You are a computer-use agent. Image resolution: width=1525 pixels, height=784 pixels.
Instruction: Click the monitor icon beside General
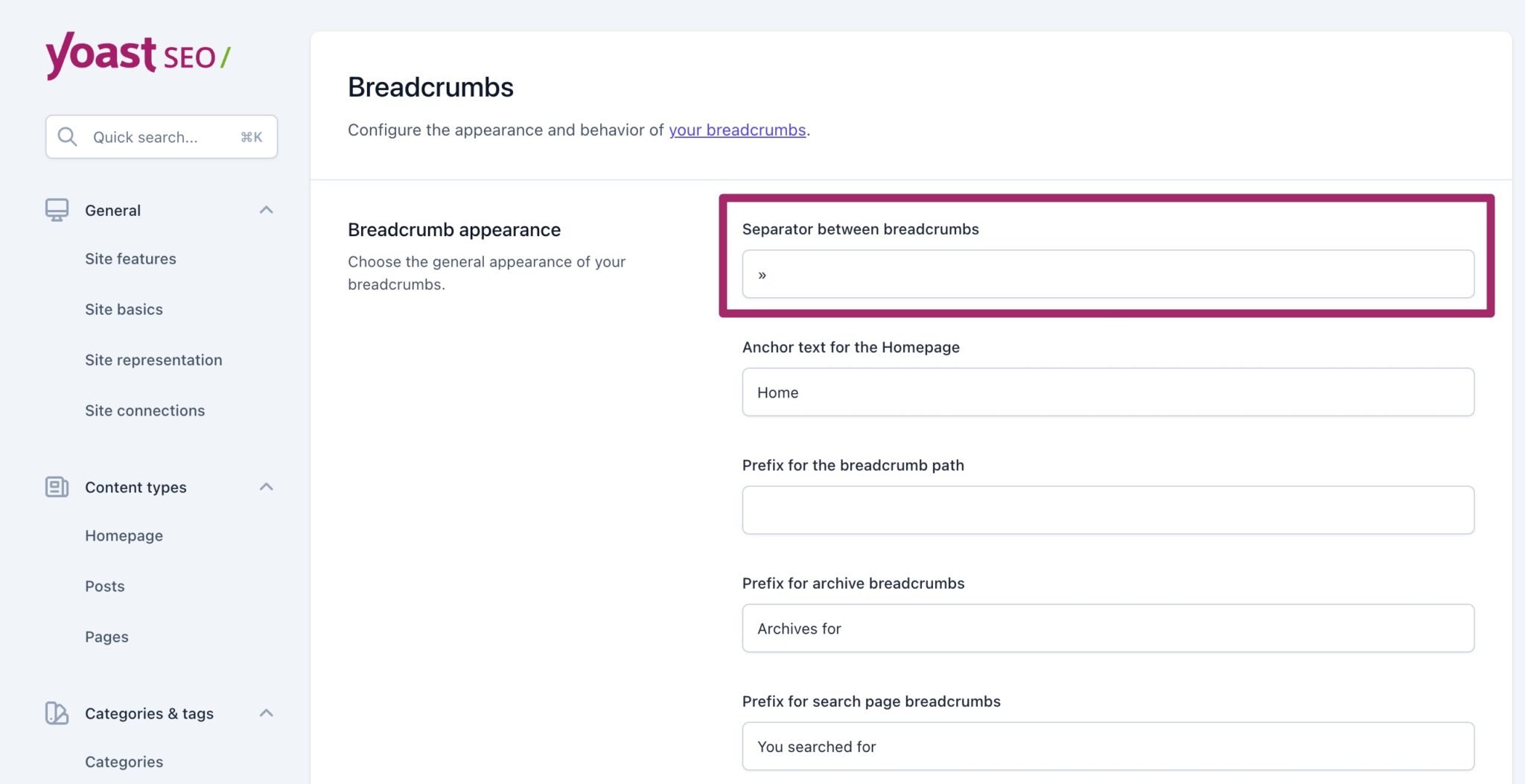pos(57,209)
